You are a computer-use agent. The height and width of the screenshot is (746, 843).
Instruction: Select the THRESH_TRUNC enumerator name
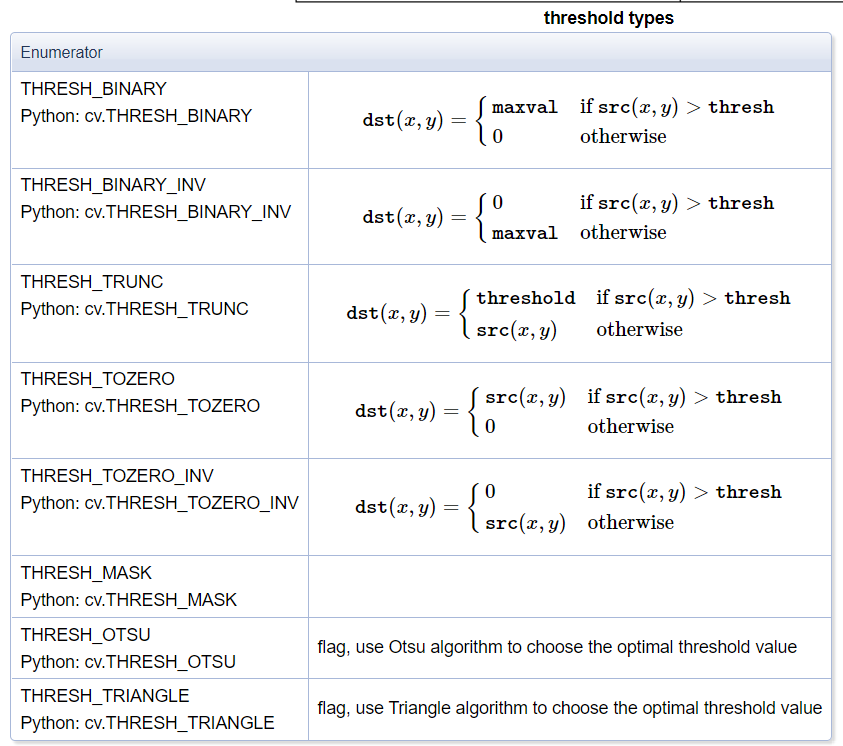coord(92,282)
